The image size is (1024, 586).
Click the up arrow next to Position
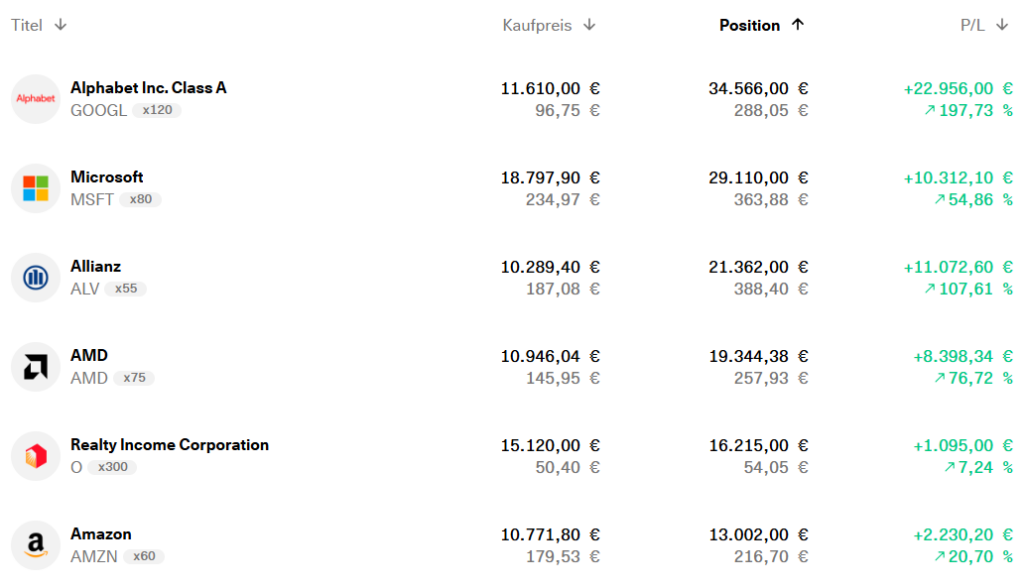point(797,25)
